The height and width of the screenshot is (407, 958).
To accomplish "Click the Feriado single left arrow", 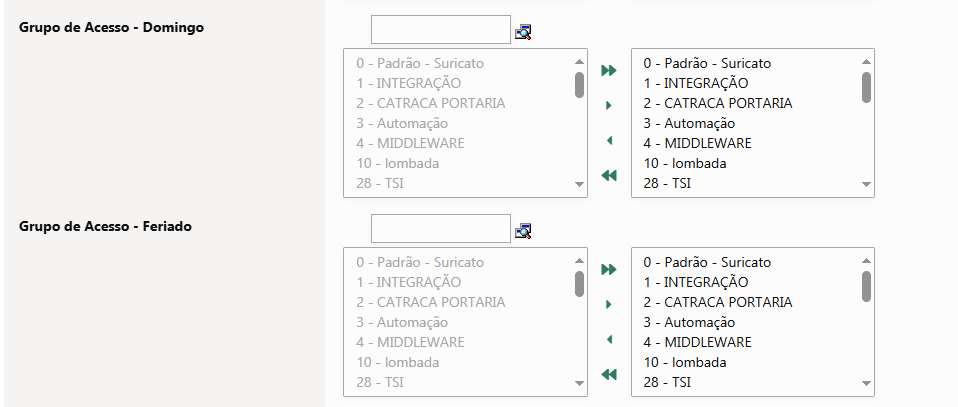I will pyautogui.click(x=609, y=340).
